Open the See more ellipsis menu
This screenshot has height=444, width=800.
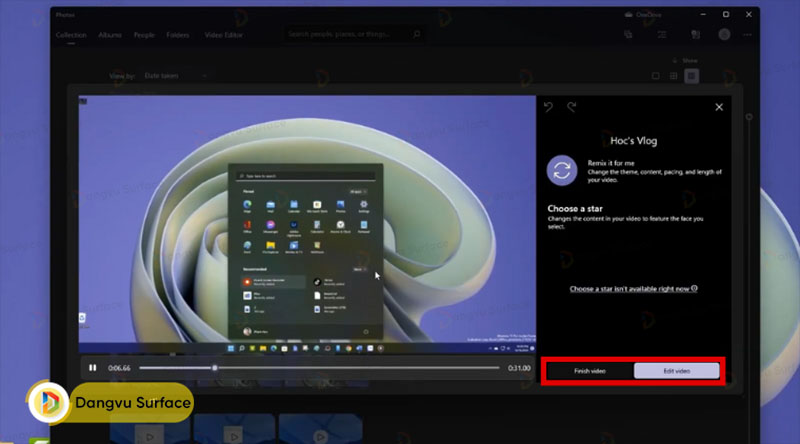pyautogui.click(x=747, y=35)
